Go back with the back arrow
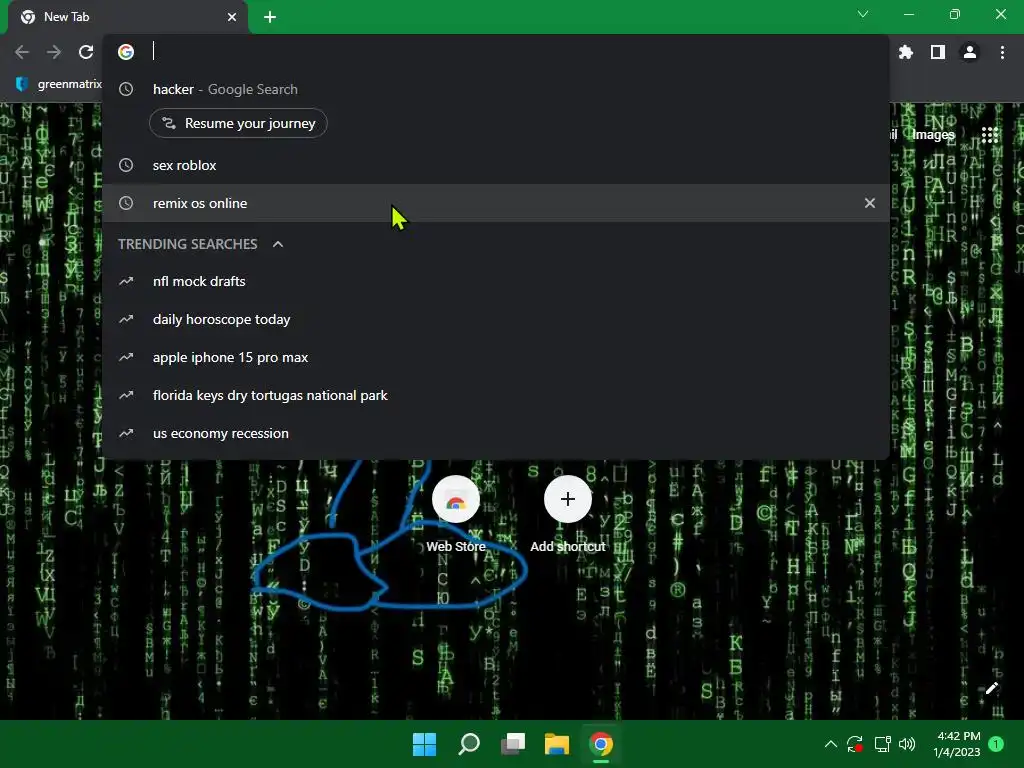Screen dimensions: 1024x768 [x=22, y=52]
